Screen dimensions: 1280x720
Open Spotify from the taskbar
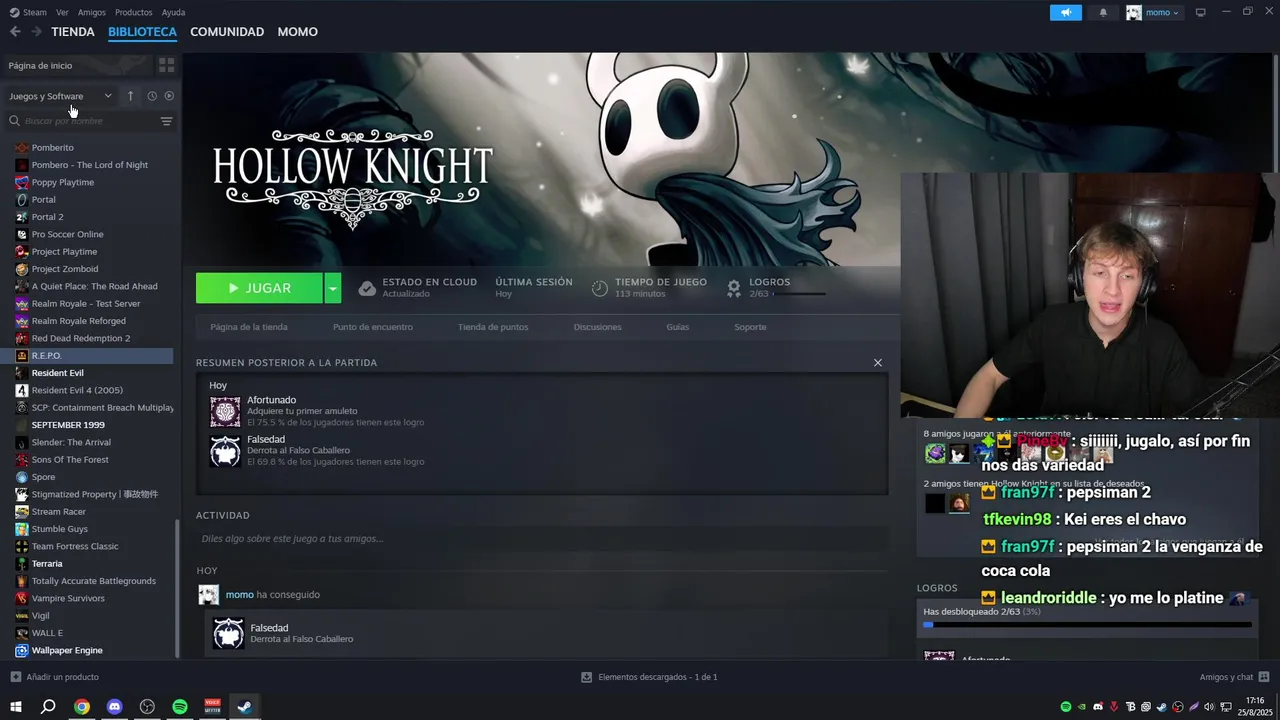point(180,707)
